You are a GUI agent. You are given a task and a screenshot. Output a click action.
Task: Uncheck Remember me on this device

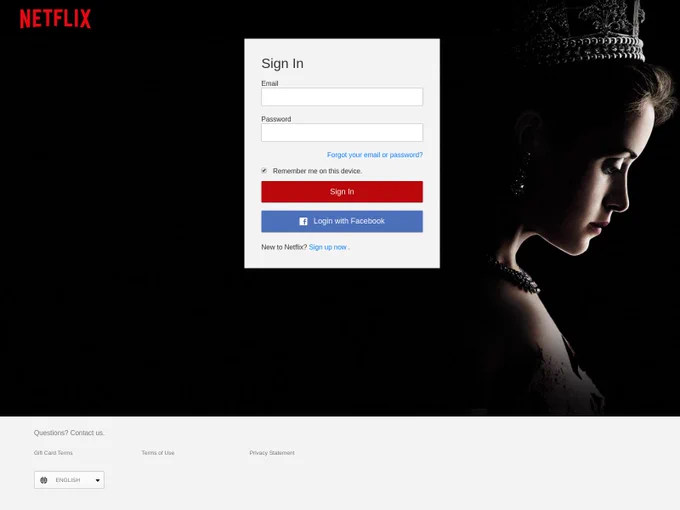coord(264,170)
